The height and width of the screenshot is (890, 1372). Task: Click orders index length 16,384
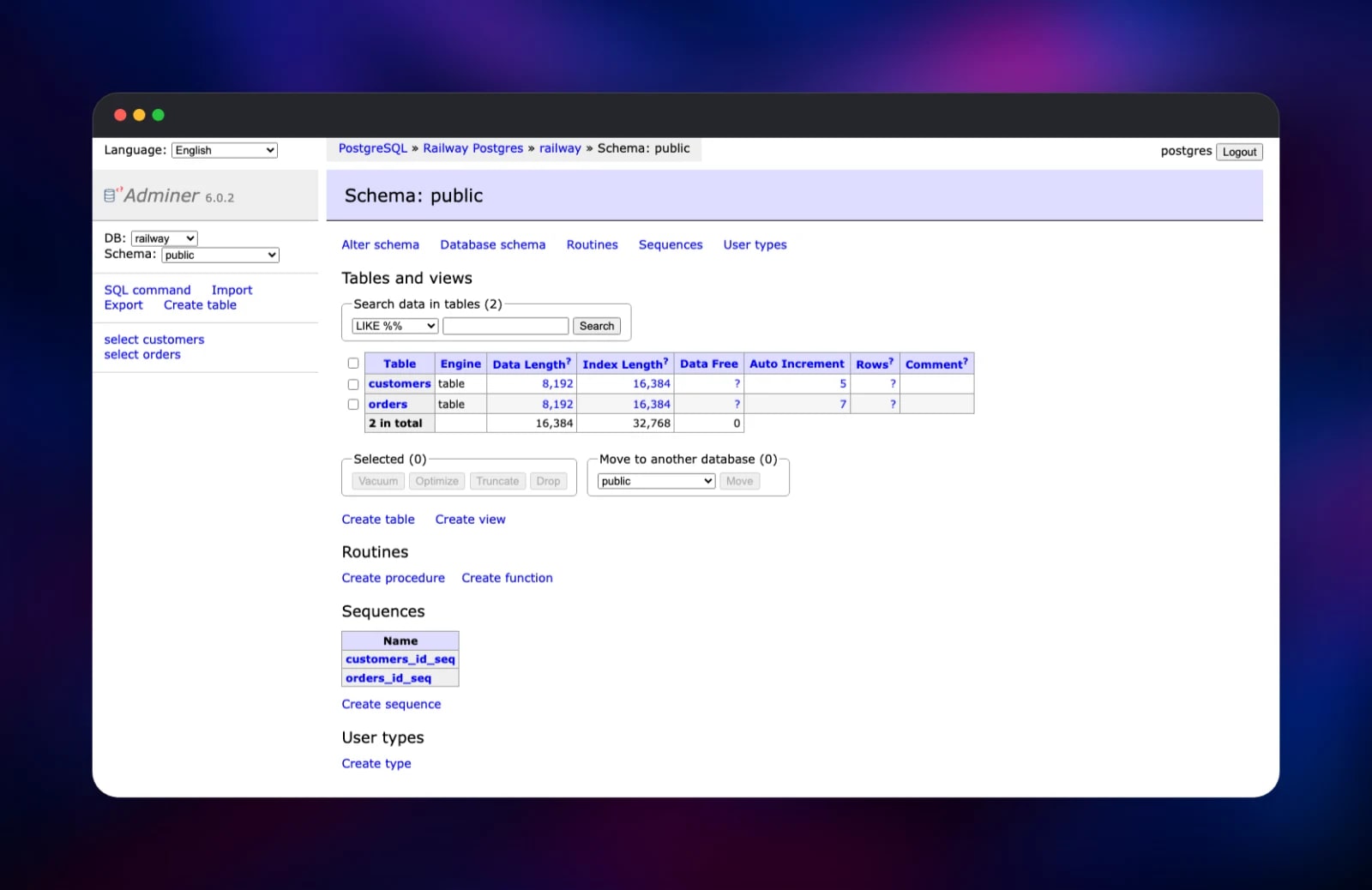pos(652,404)
